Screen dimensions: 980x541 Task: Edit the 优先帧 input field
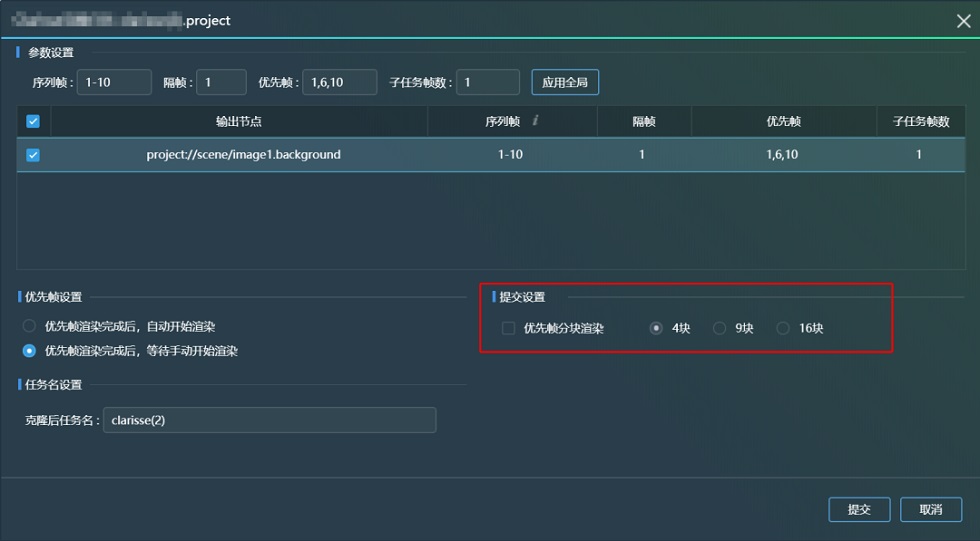pos(340,82)
